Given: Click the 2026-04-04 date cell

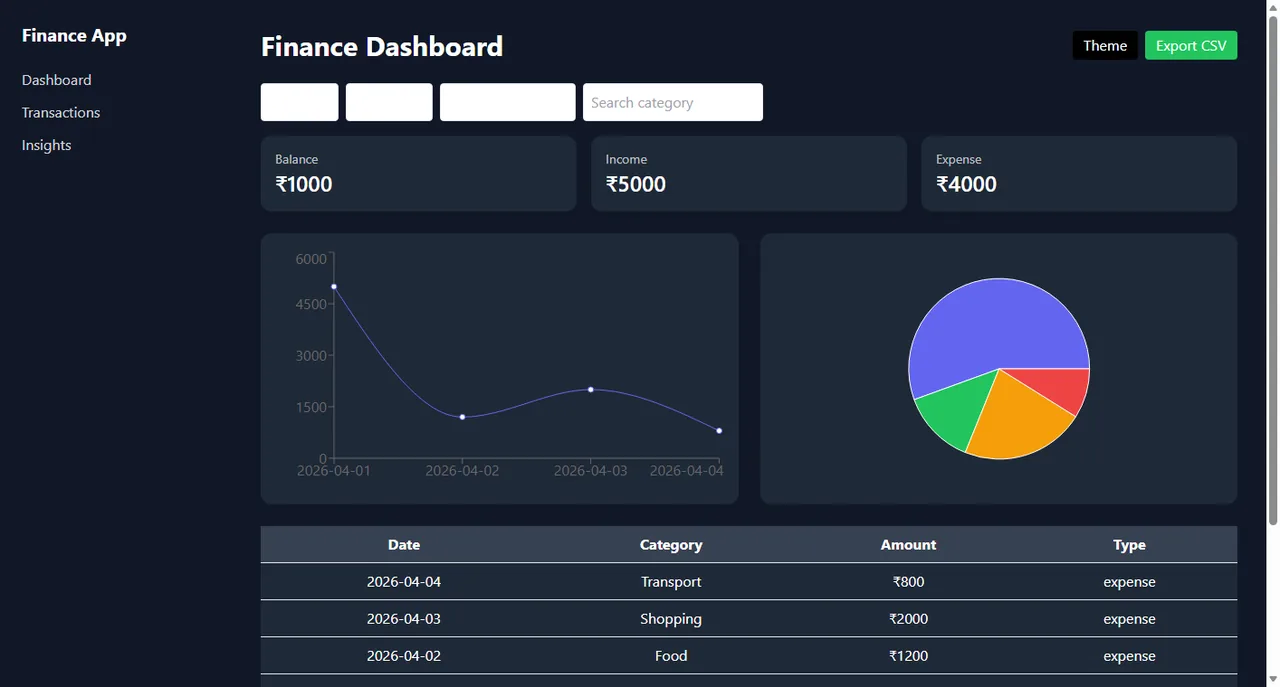Looking at the screenshot, I should [404, 582].
